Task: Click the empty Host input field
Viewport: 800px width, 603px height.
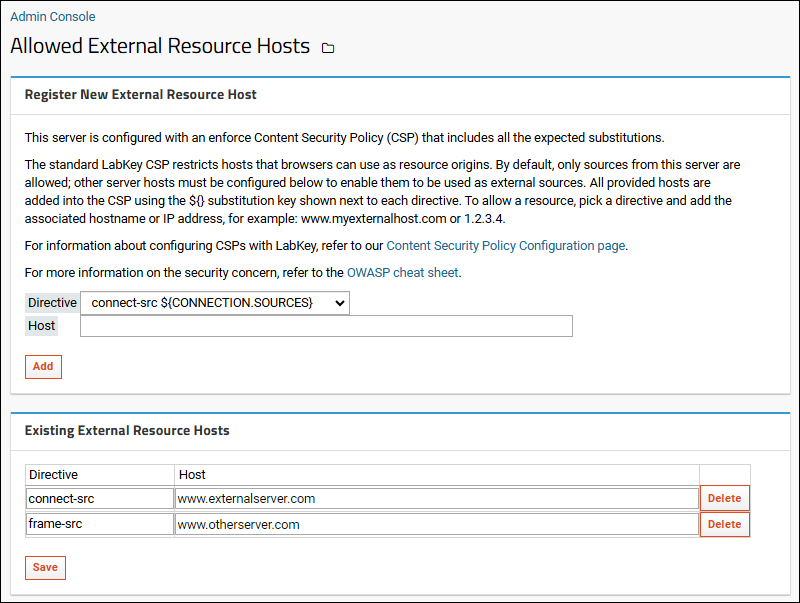Action: tap(326, 326)
